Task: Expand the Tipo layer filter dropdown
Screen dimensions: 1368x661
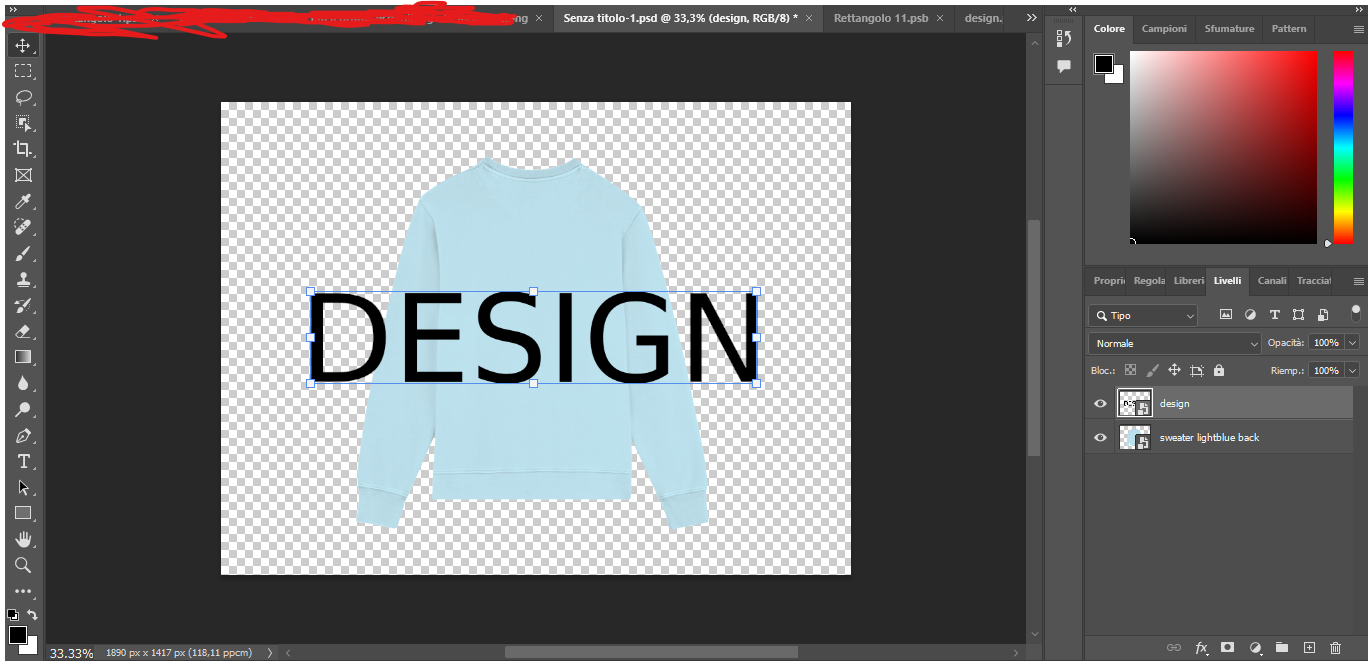Action: coord(1190,315)
